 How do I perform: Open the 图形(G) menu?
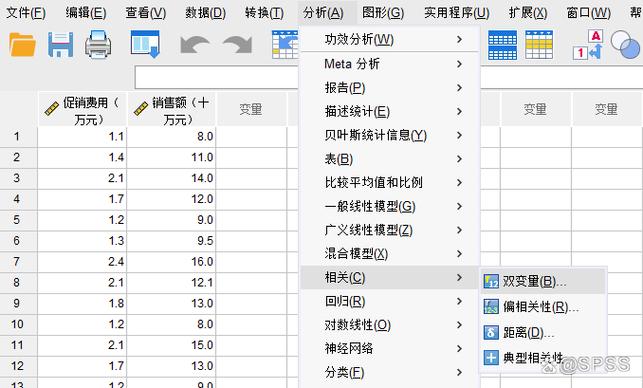tap(383, 13)
